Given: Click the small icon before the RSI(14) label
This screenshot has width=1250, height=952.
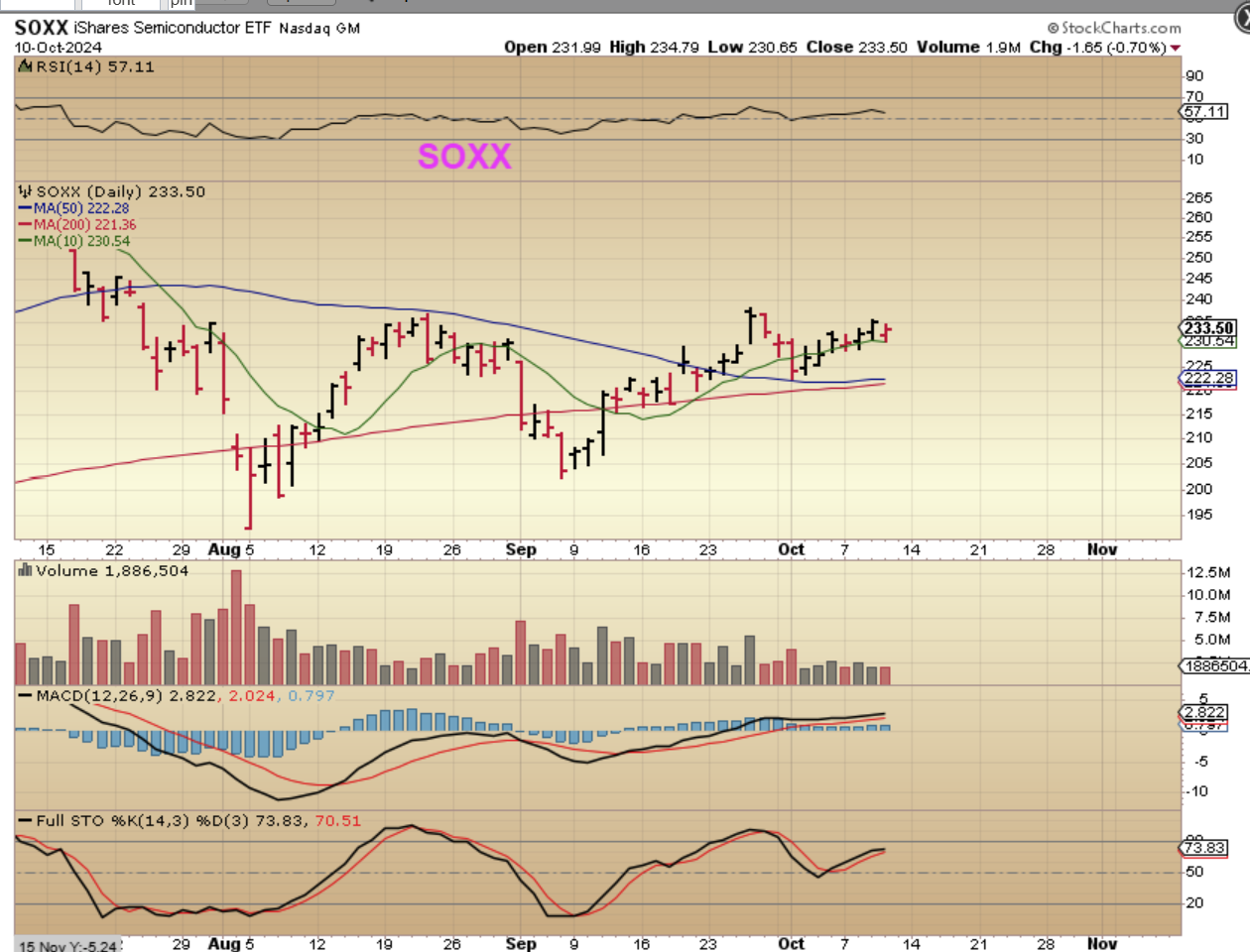Looking at the screenshot, I should click(x=26, y=66).
